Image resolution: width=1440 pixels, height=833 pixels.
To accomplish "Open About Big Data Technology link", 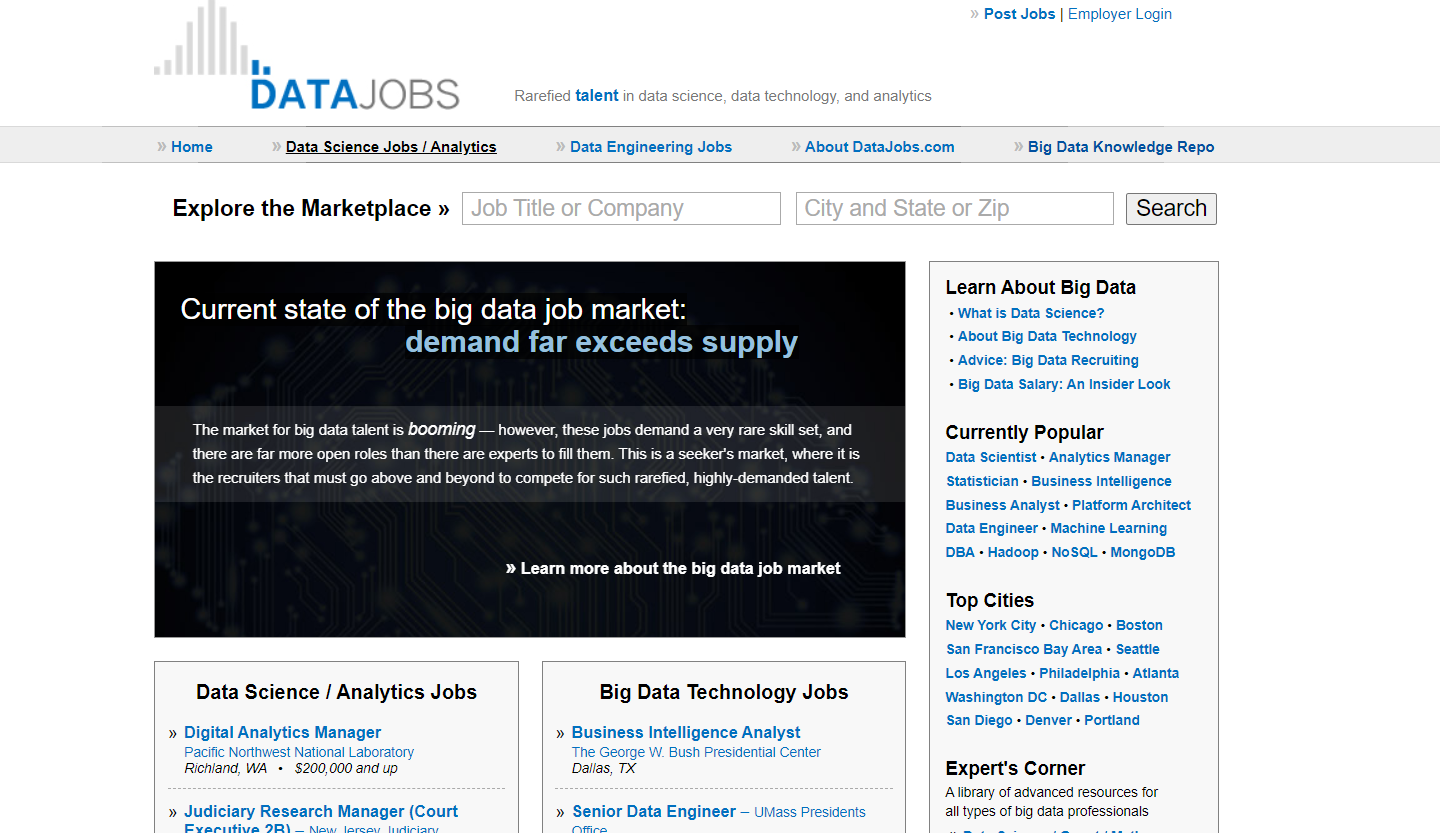I will 1047,336.
